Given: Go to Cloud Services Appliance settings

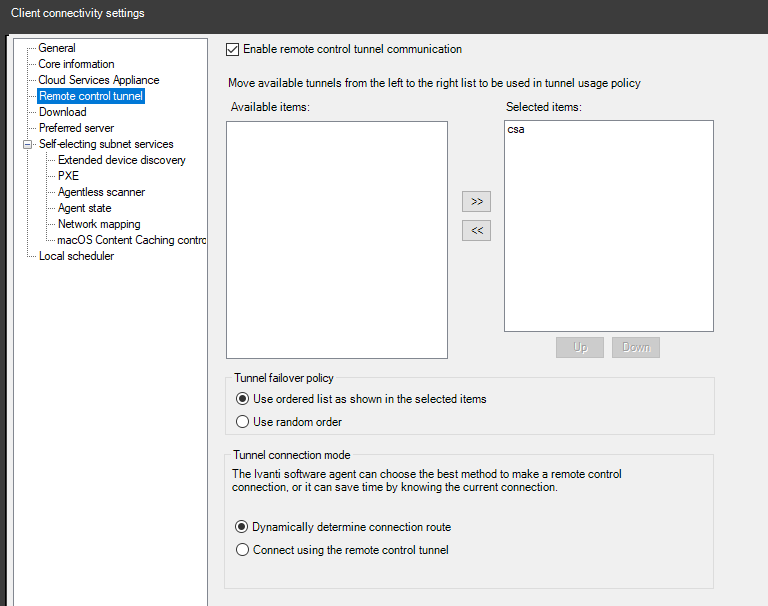Looking at the screenshot, I should point(98,80).
